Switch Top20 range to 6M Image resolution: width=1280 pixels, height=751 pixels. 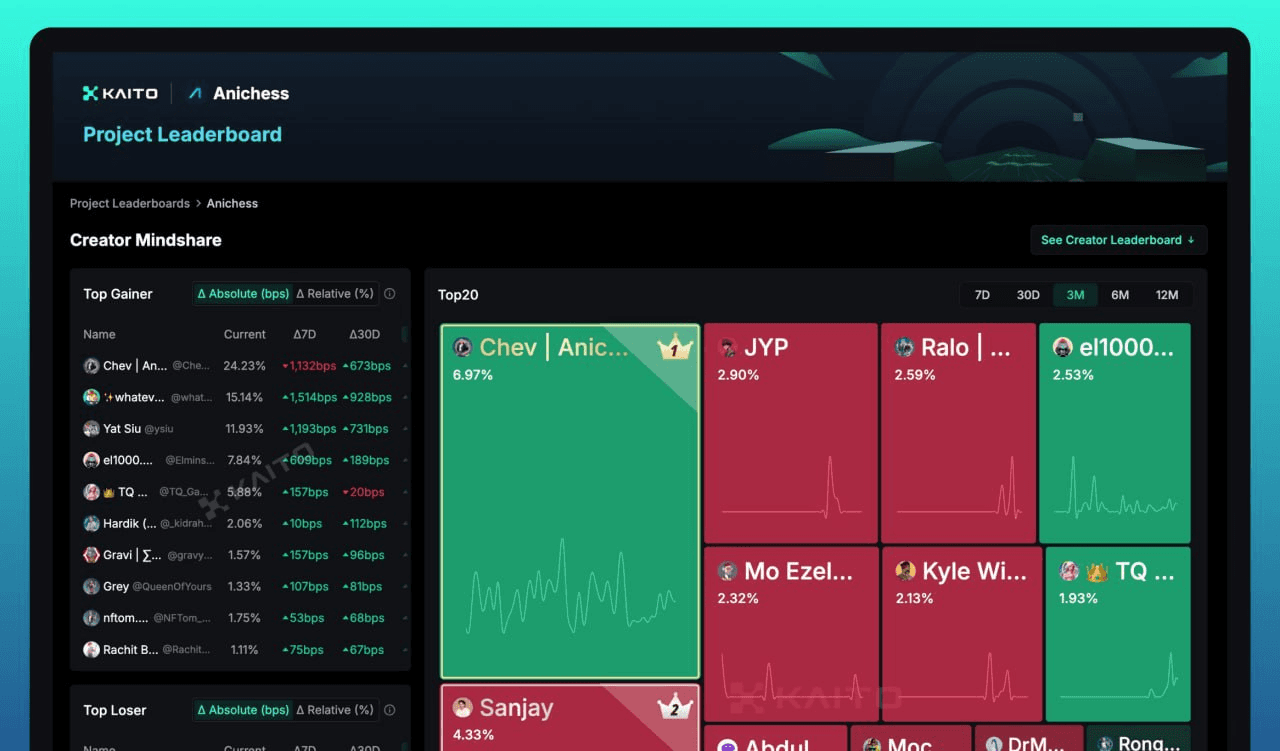tap(1120, 295)
